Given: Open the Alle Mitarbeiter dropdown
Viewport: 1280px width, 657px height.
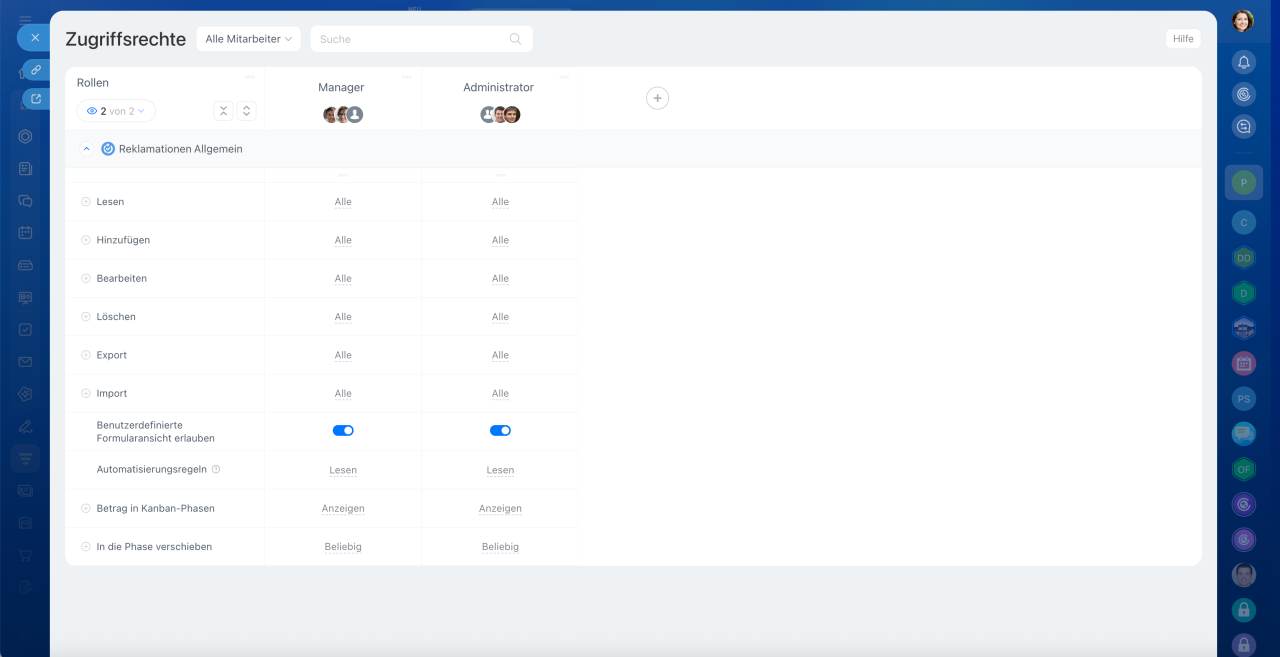Looking at the screenshot, I should click(x=248, y=39).
